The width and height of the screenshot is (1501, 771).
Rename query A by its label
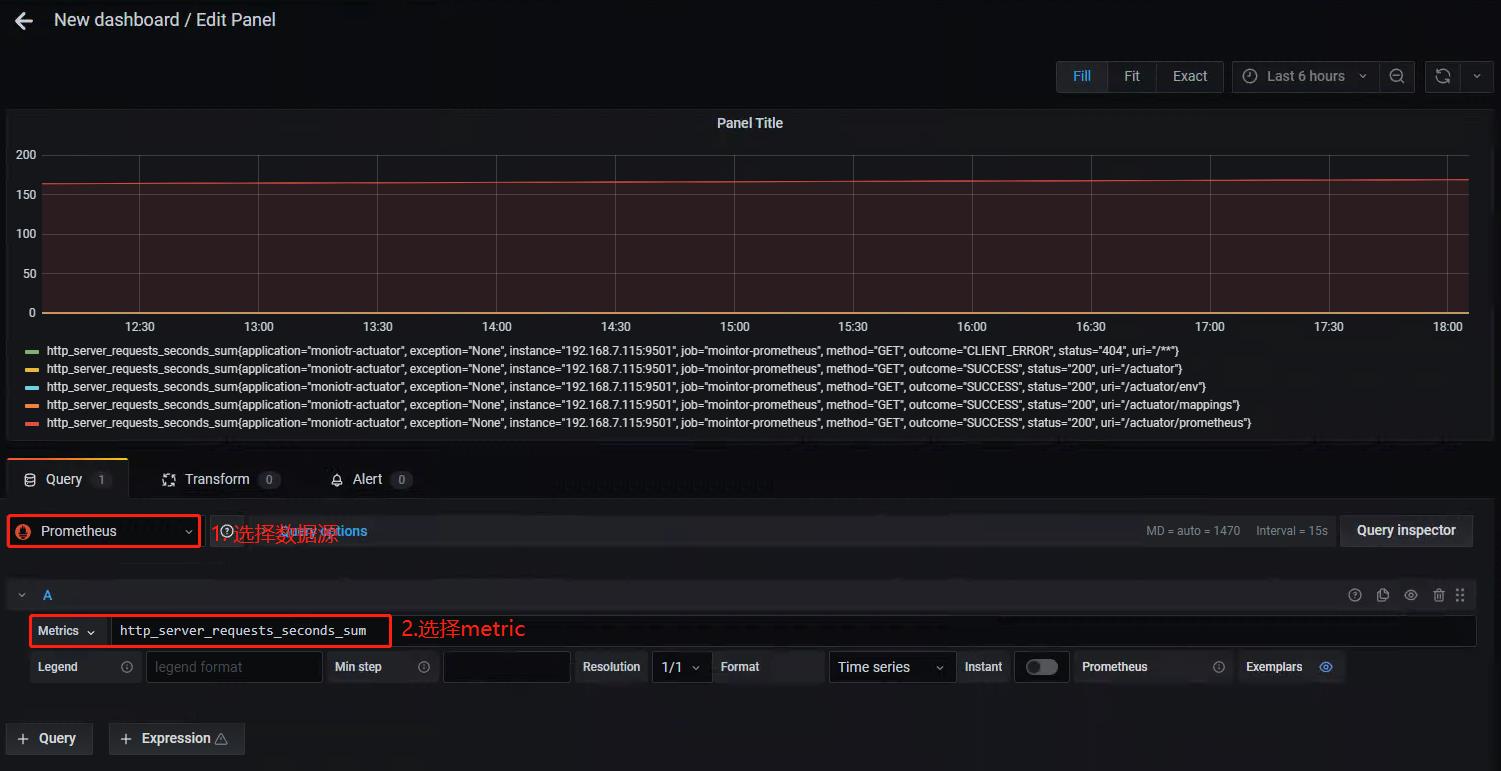(x=47, y=595)
